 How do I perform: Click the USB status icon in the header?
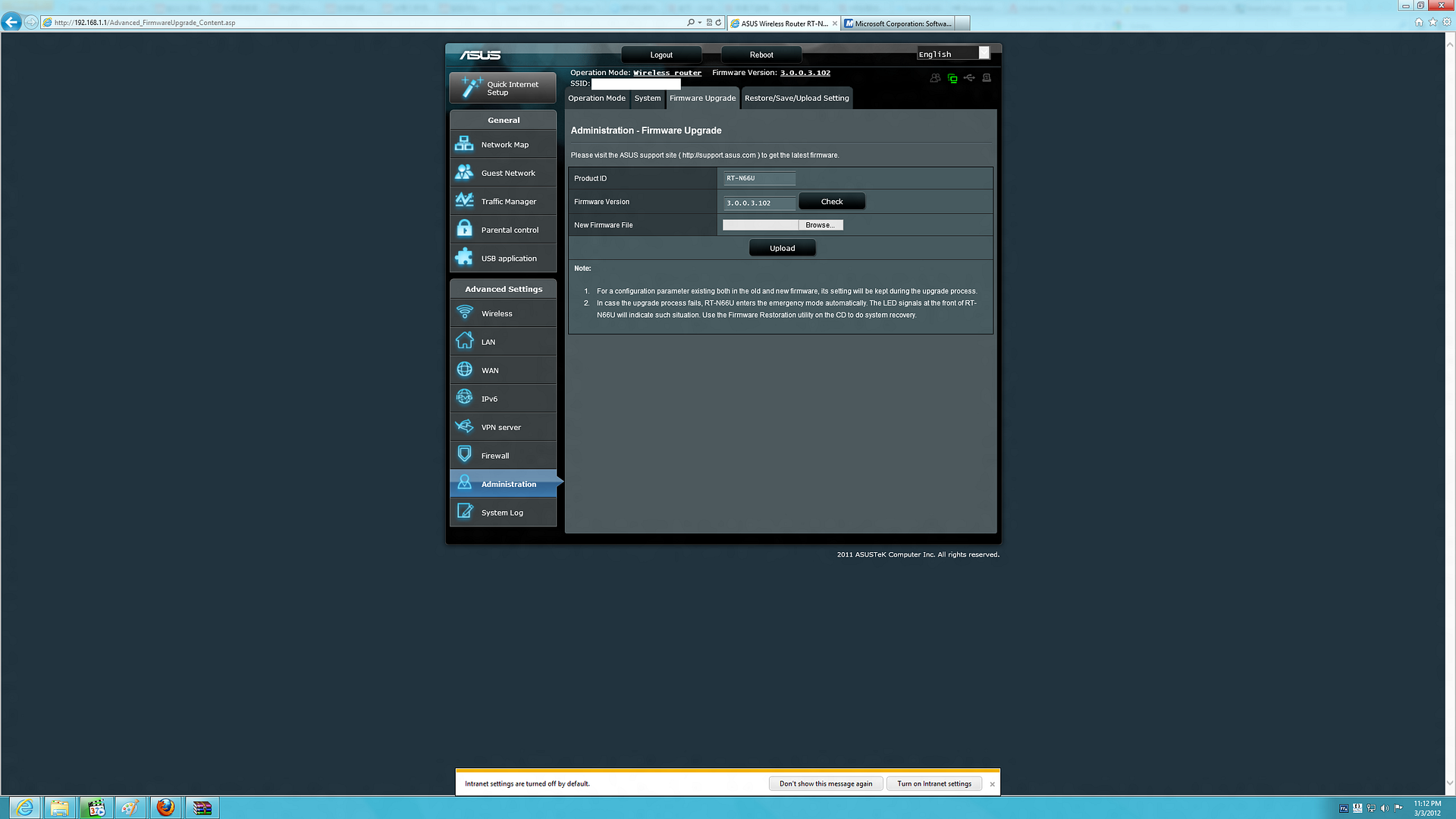pyautogui.click(x=969, y=78)
